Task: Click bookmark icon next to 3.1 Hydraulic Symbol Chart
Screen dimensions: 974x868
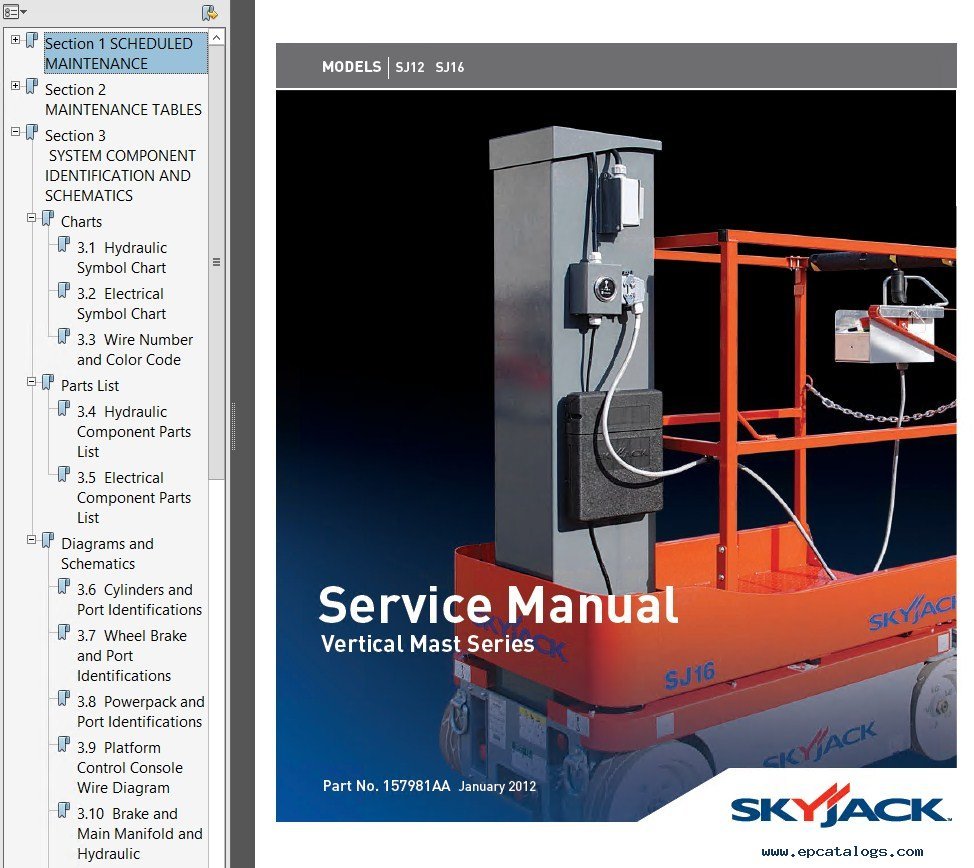Action: 64,246
